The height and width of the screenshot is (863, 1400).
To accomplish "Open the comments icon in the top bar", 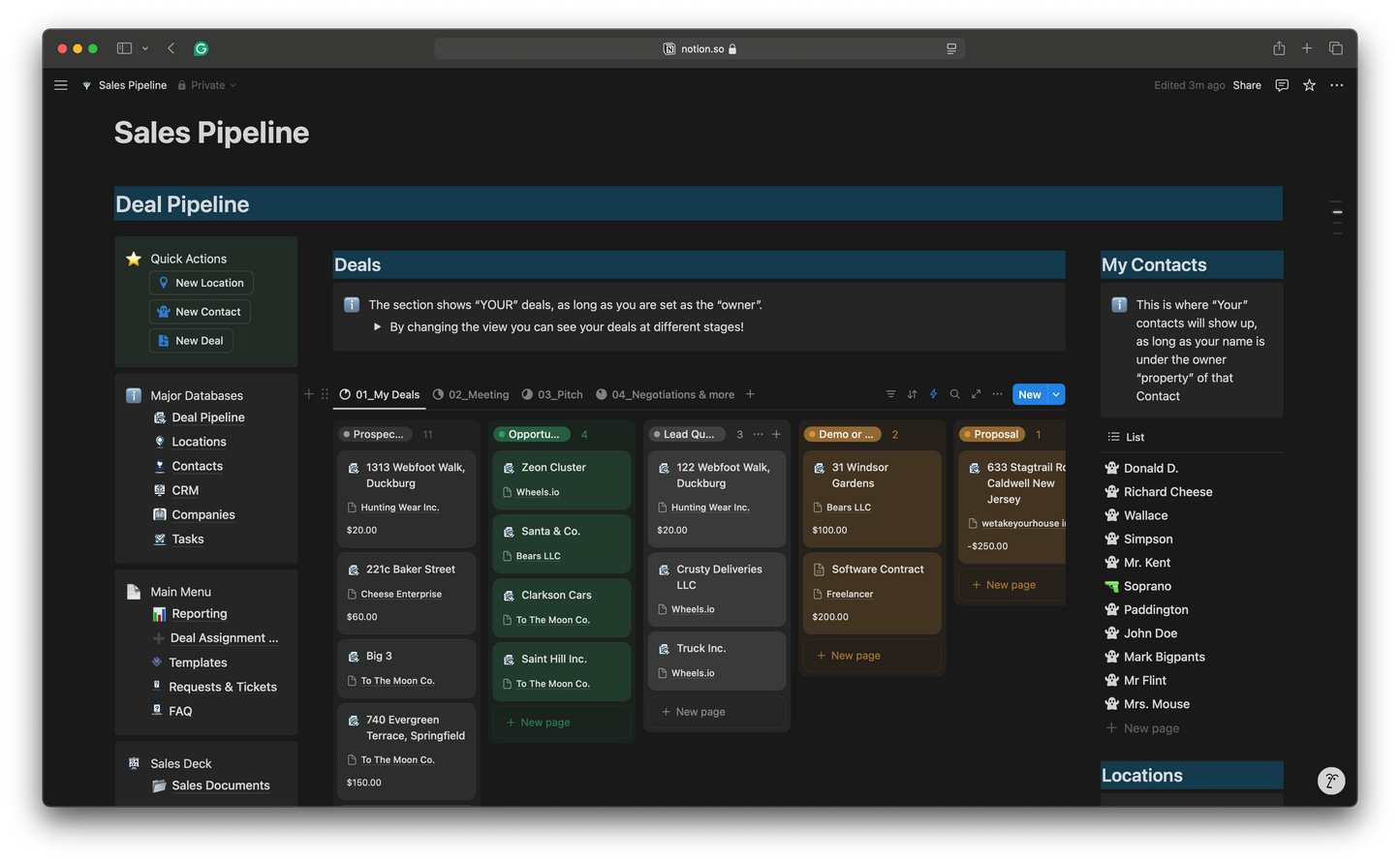I will coord(1281,85).
